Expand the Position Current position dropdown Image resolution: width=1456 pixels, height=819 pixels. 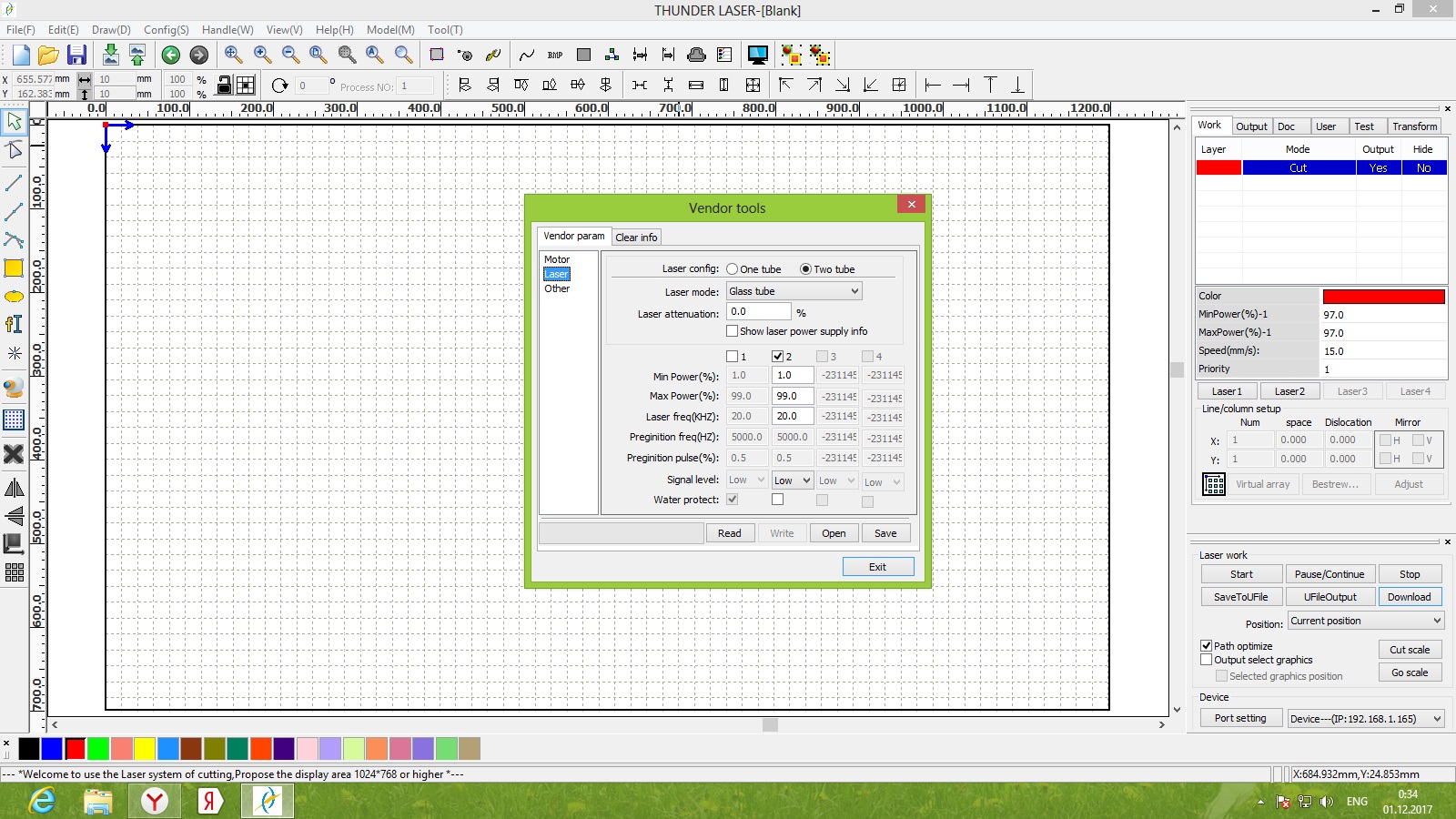tap(1366, 621)
